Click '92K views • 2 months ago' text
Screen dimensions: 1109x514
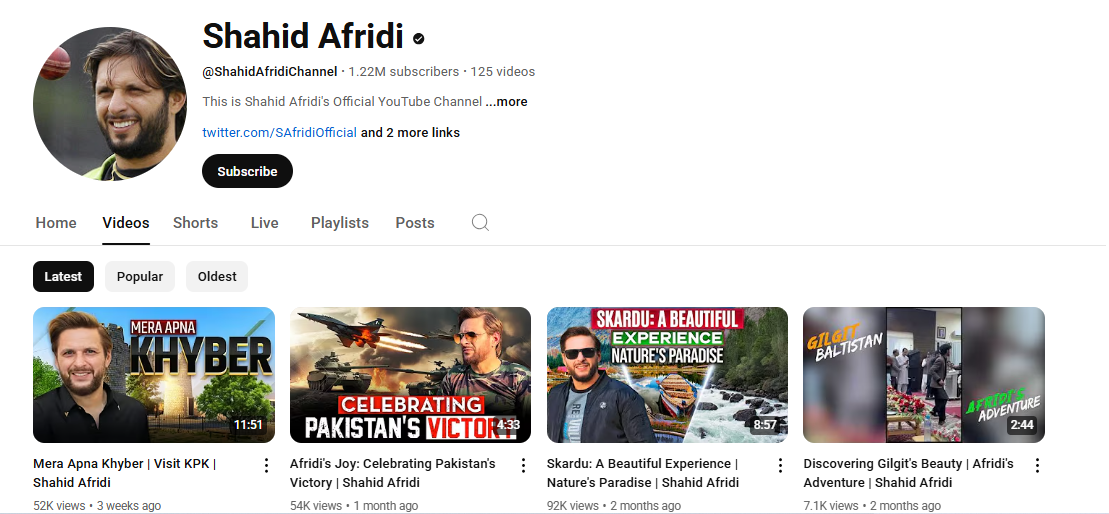tap(614, 506)
